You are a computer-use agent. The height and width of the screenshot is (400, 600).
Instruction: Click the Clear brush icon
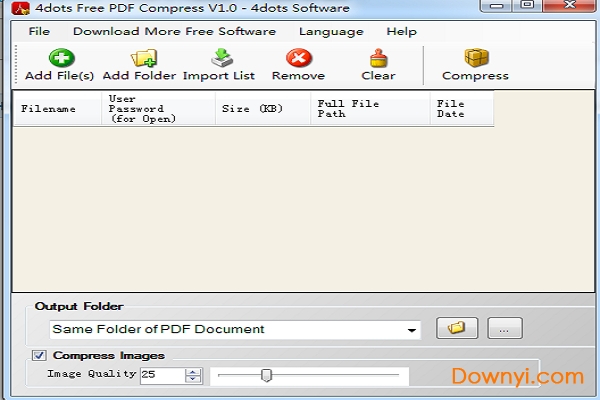click(378, 58)
